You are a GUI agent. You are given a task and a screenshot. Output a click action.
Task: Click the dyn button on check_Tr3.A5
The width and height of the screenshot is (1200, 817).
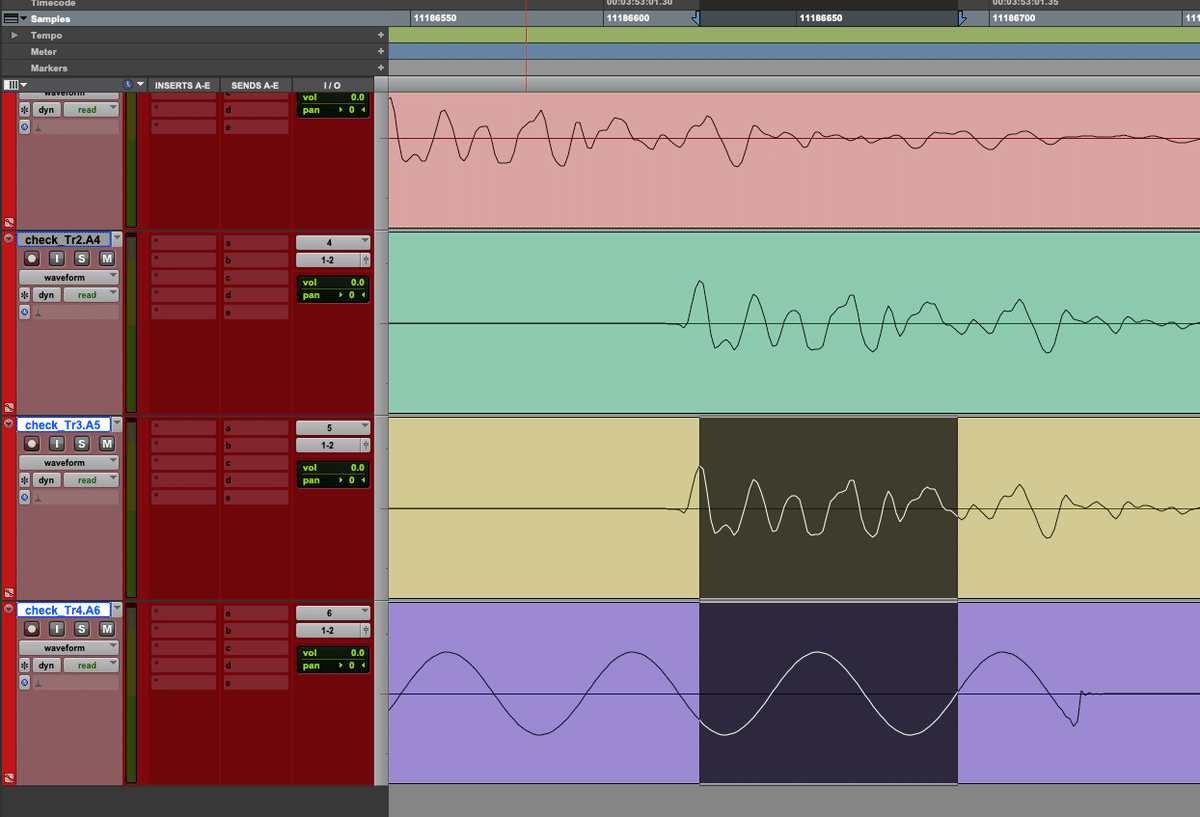[47, 480]
